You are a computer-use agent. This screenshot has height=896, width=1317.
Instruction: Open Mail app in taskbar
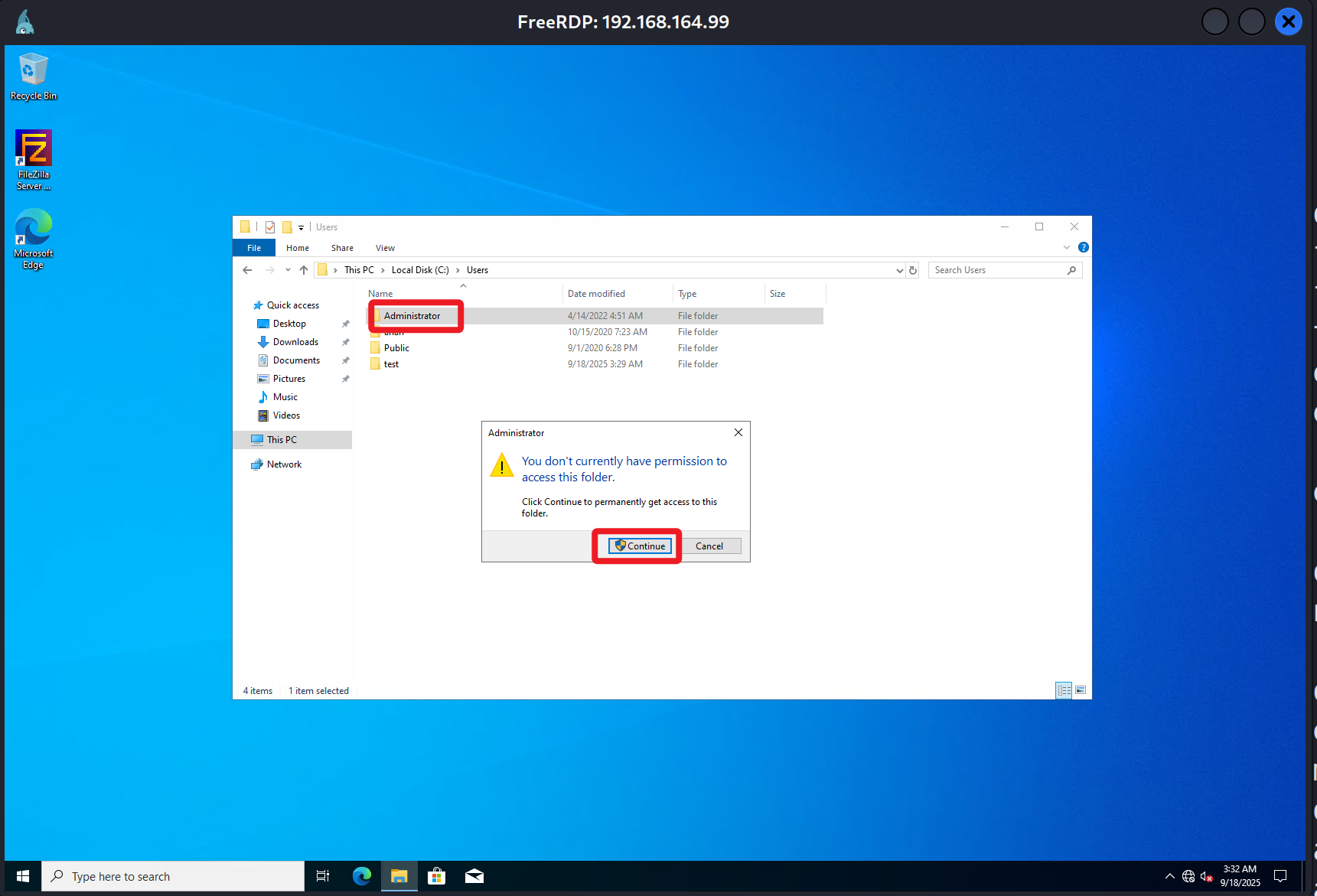[474, 876]
